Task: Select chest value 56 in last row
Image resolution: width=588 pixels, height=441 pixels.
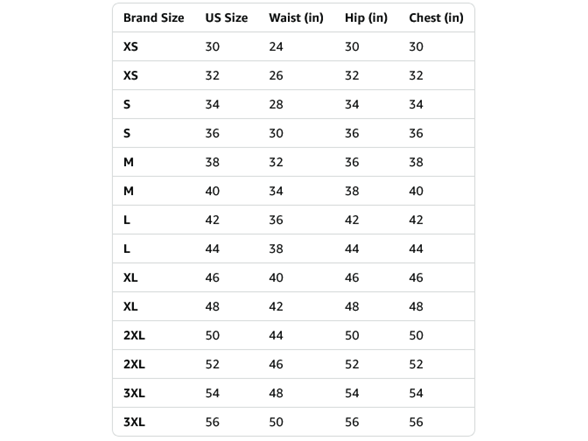Action: click(416, 422)
